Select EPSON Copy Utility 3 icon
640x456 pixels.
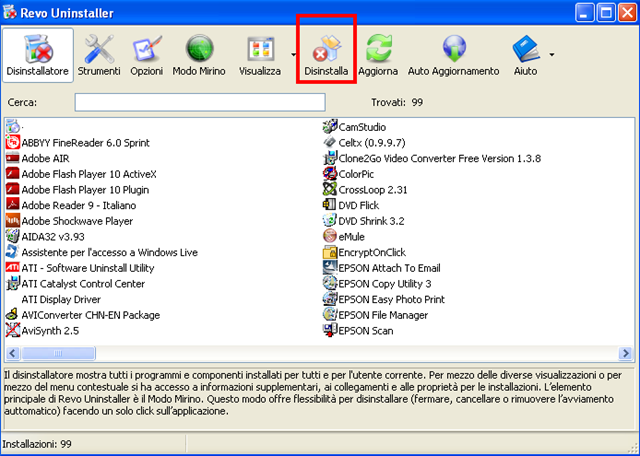329,283
